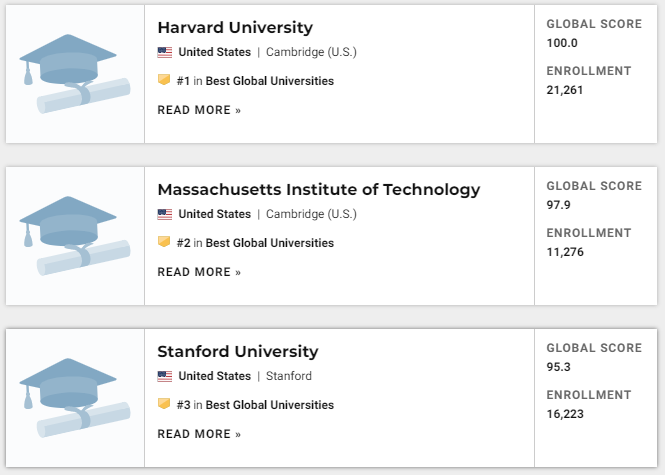Image resolution: width=665 pixels, height=475 pixels.
Task: Open Best Global Universities link in MIT card
Action: pyautogui.click(x=270, y=243)
